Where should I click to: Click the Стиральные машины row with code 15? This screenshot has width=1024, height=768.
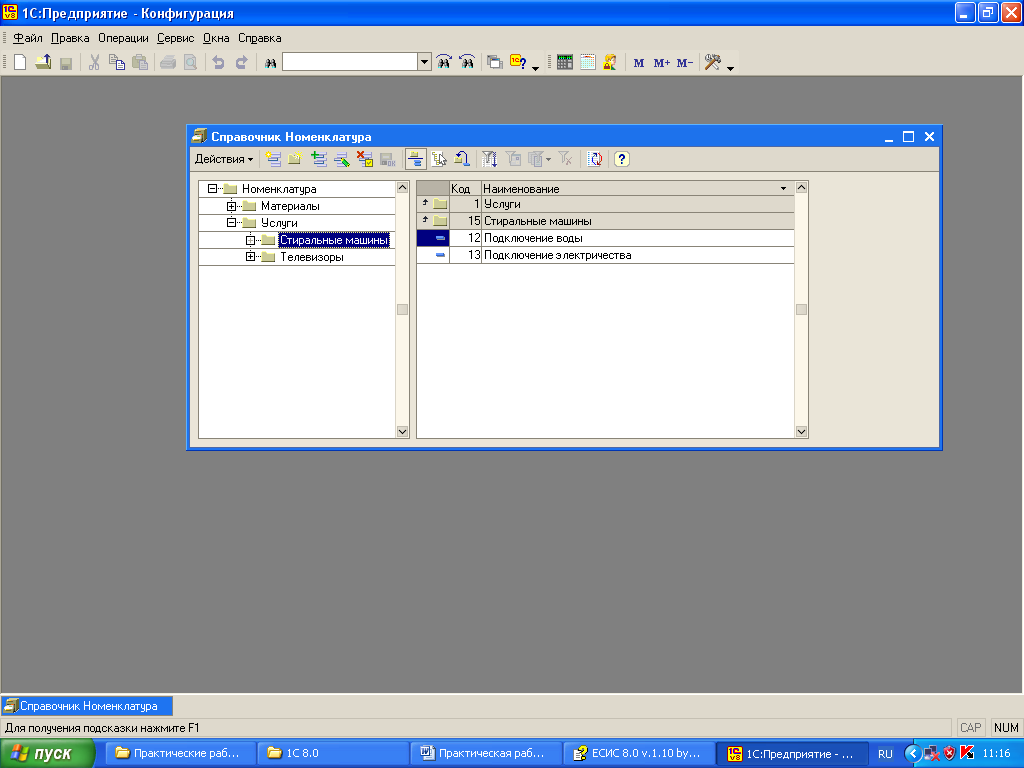coord(605,221)
